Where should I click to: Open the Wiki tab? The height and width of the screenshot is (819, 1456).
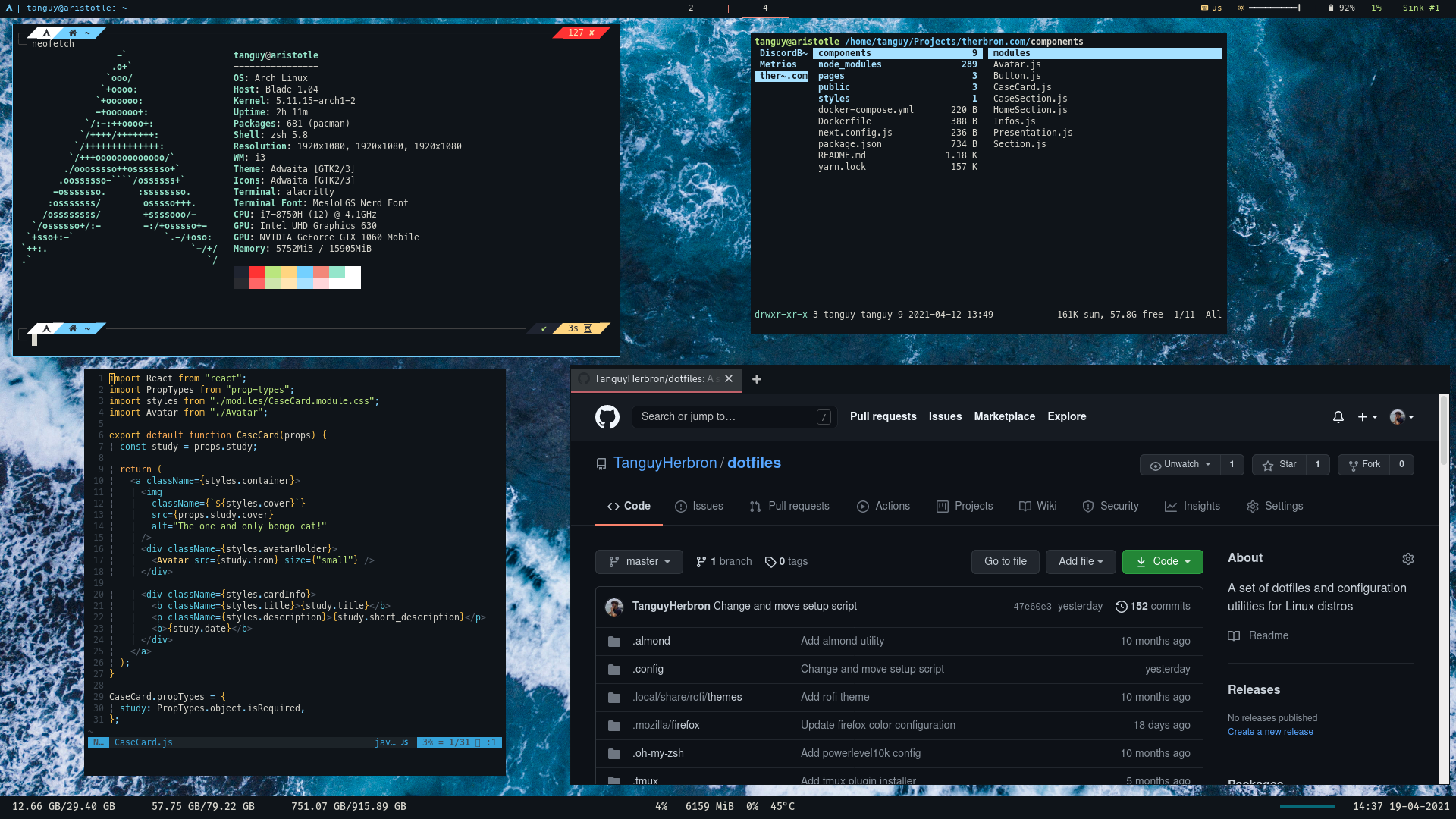[1037, 507]
